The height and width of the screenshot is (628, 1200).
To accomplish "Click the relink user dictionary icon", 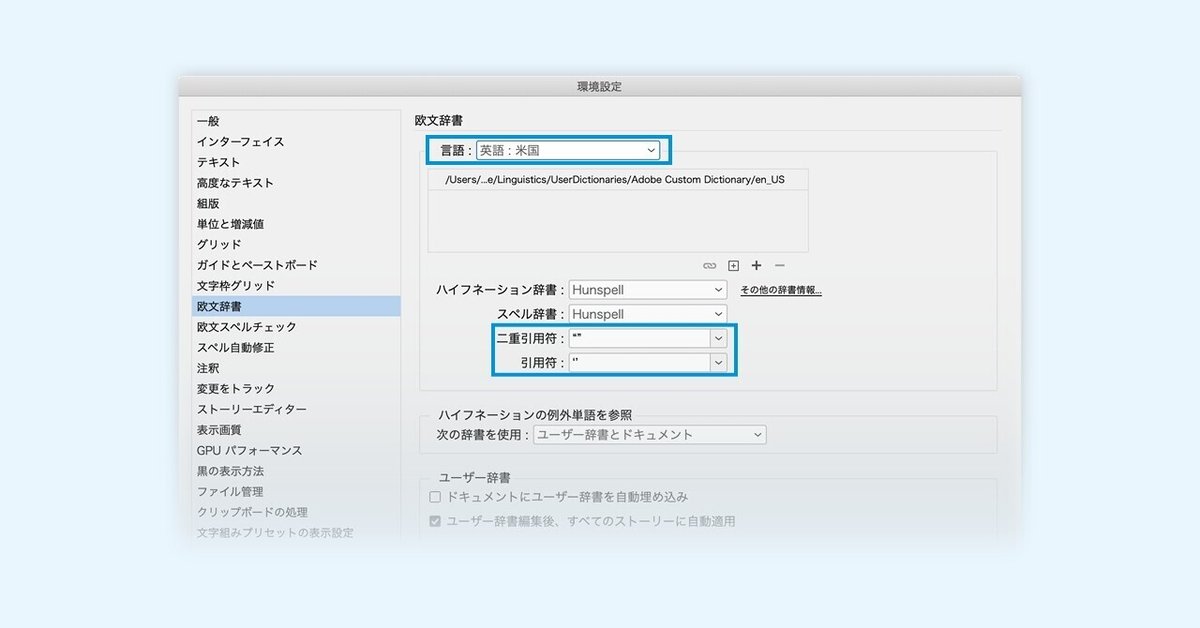I will 710,265.
